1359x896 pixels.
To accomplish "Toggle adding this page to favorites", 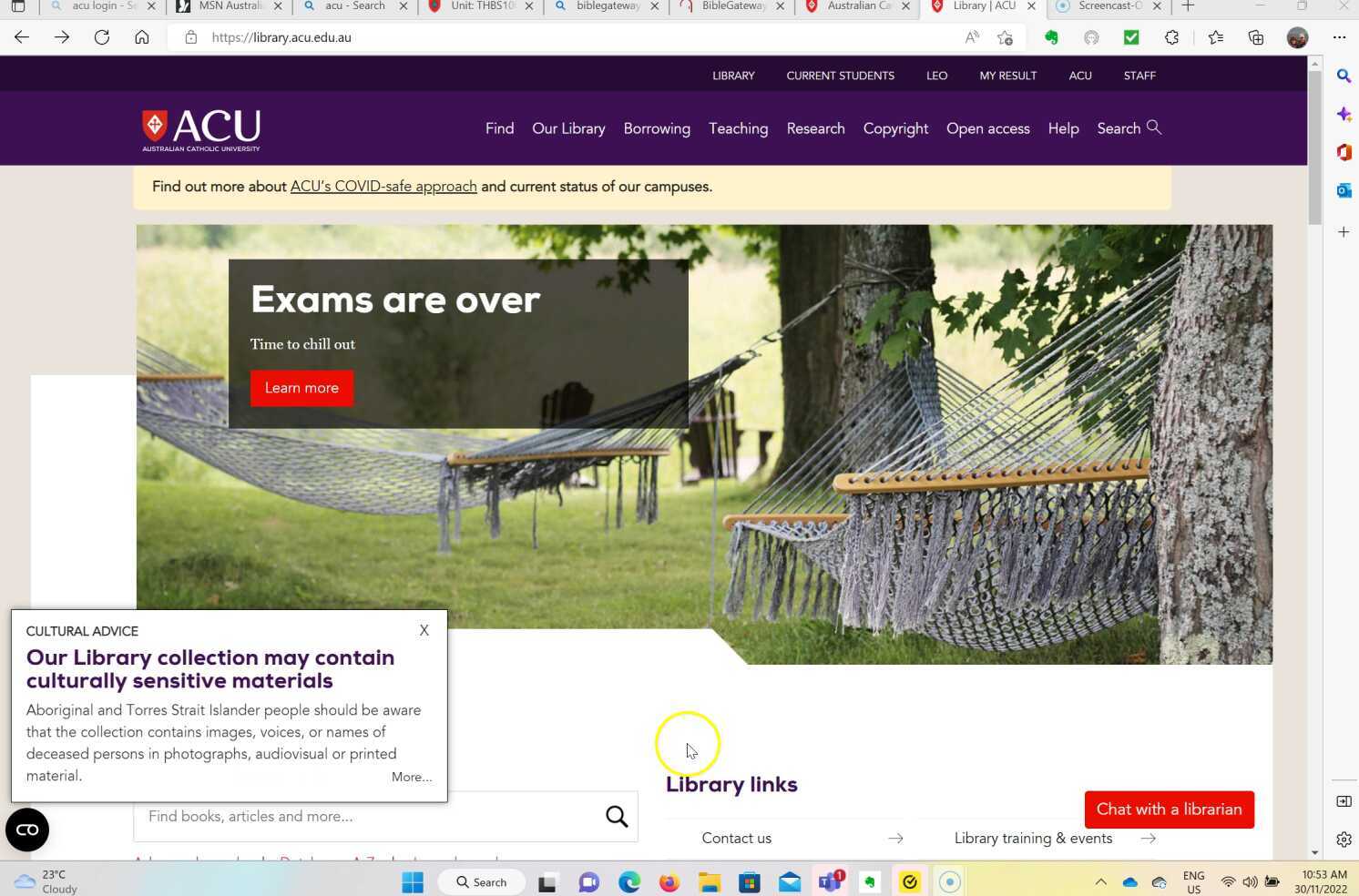I will (1004, 37).
